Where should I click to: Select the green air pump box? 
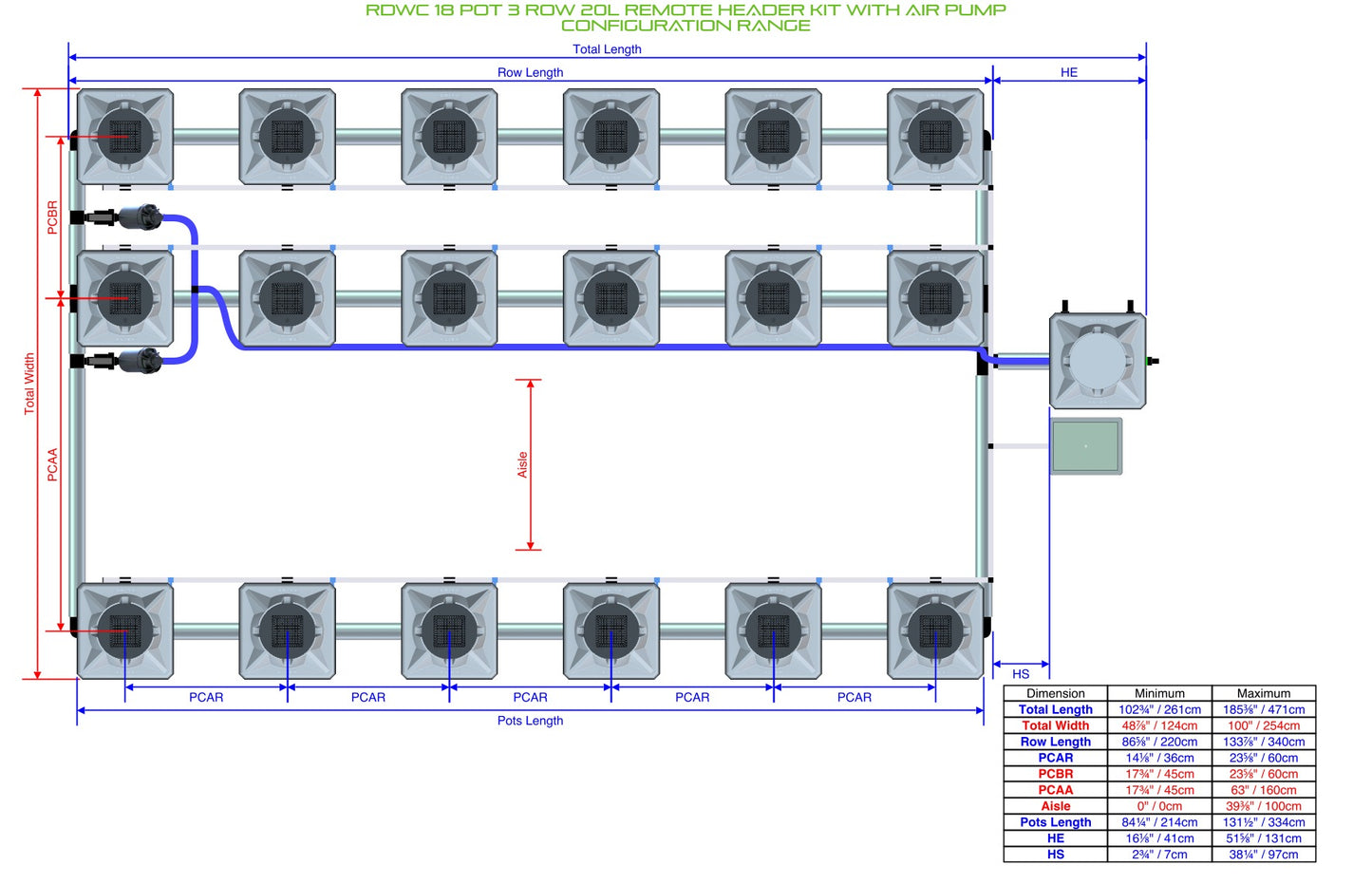[x=1086, y=446]
